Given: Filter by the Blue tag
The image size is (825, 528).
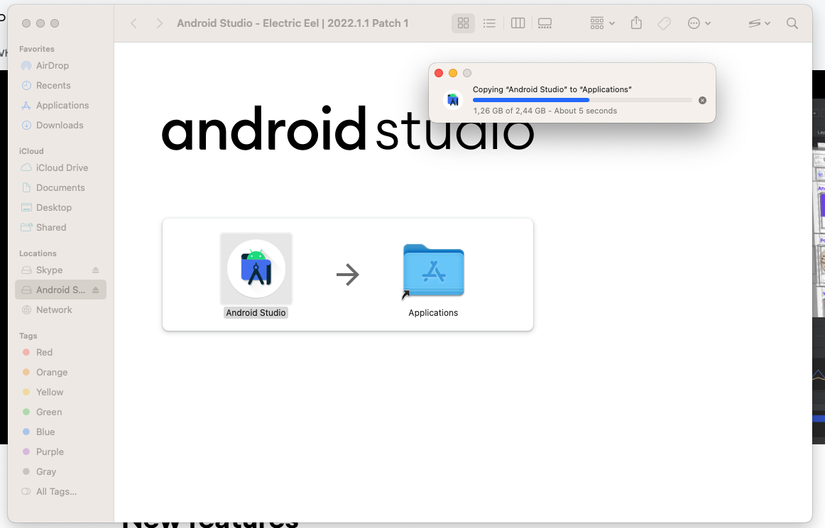Looking at the screenshot, I should 61,432.
